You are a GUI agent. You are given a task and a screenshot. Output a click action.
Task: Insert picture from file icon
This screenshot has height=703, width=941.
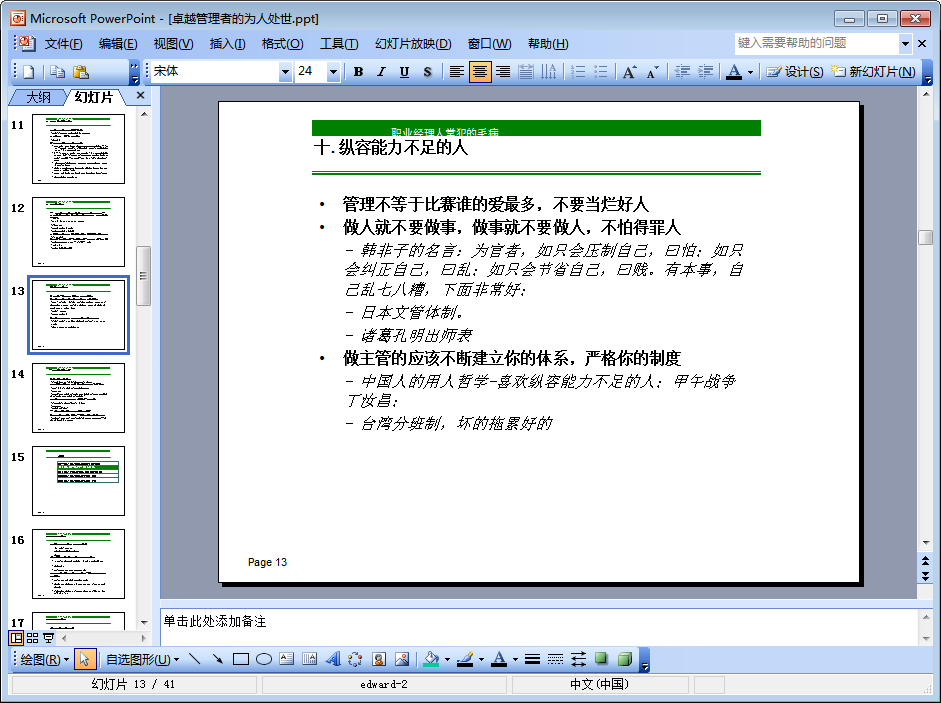pyautogui.click(x=402, y=659)
